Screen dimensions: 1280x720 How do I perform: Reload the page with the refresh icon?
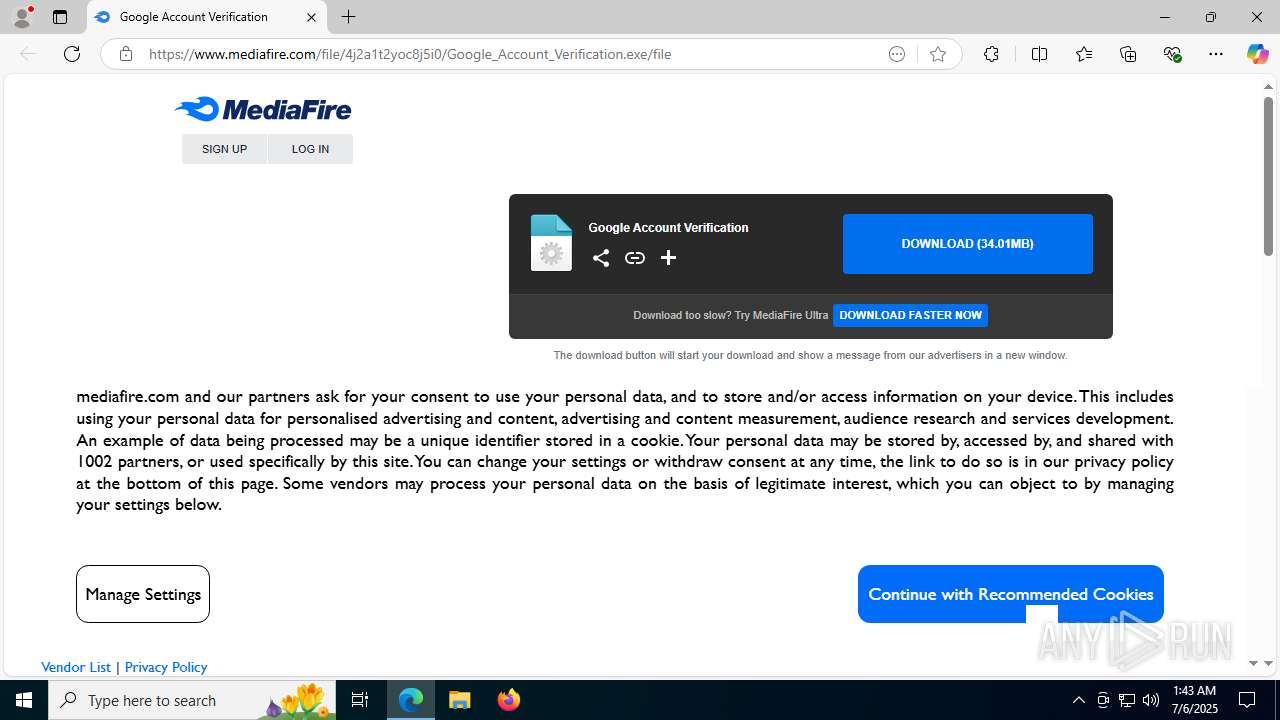[x=72, y=54]
